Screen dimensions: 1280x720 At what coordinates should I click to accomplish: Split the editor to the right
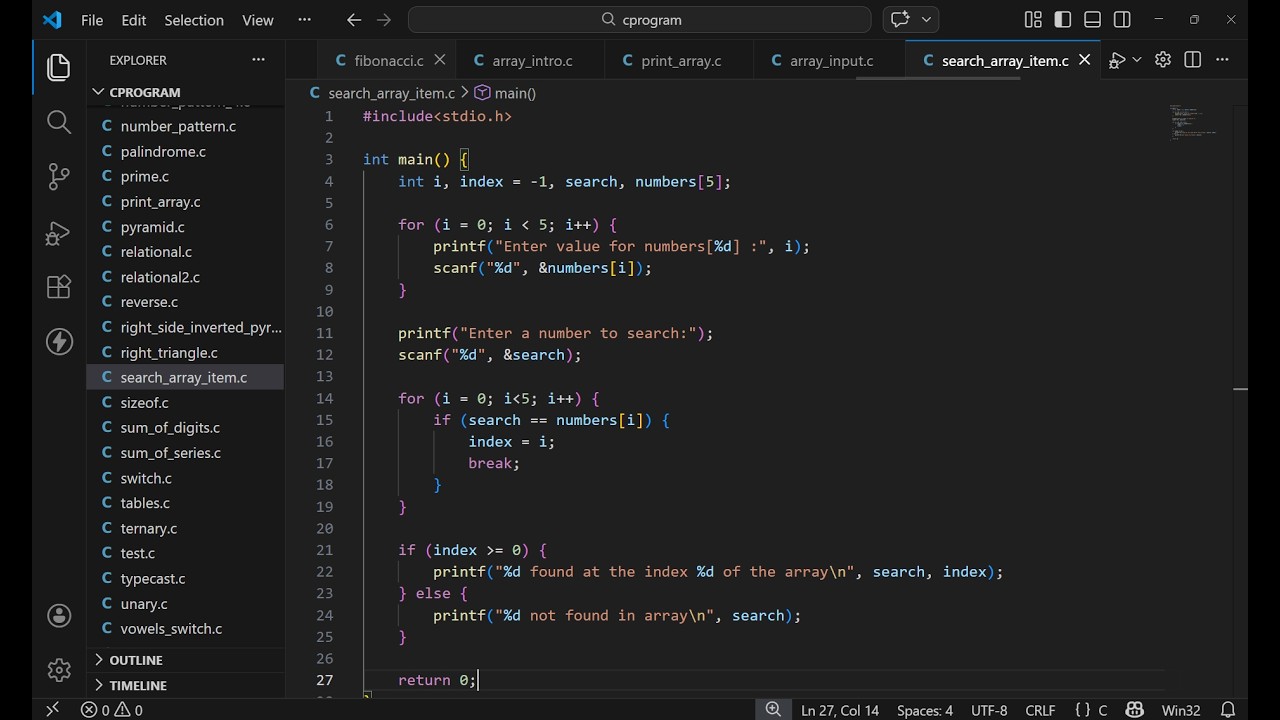coord(1192,60)
